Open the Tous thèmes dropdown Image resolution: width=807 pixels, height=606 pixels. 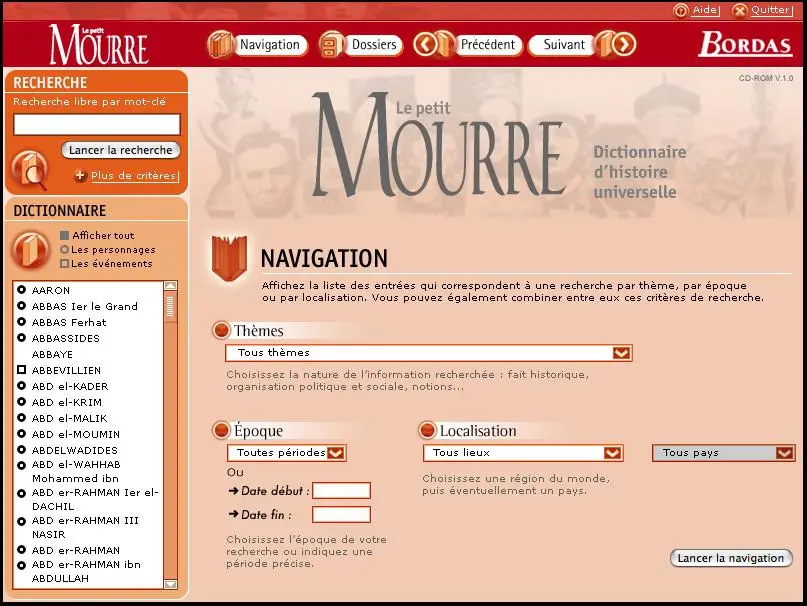pyautogui.click(x=429, y=353)
